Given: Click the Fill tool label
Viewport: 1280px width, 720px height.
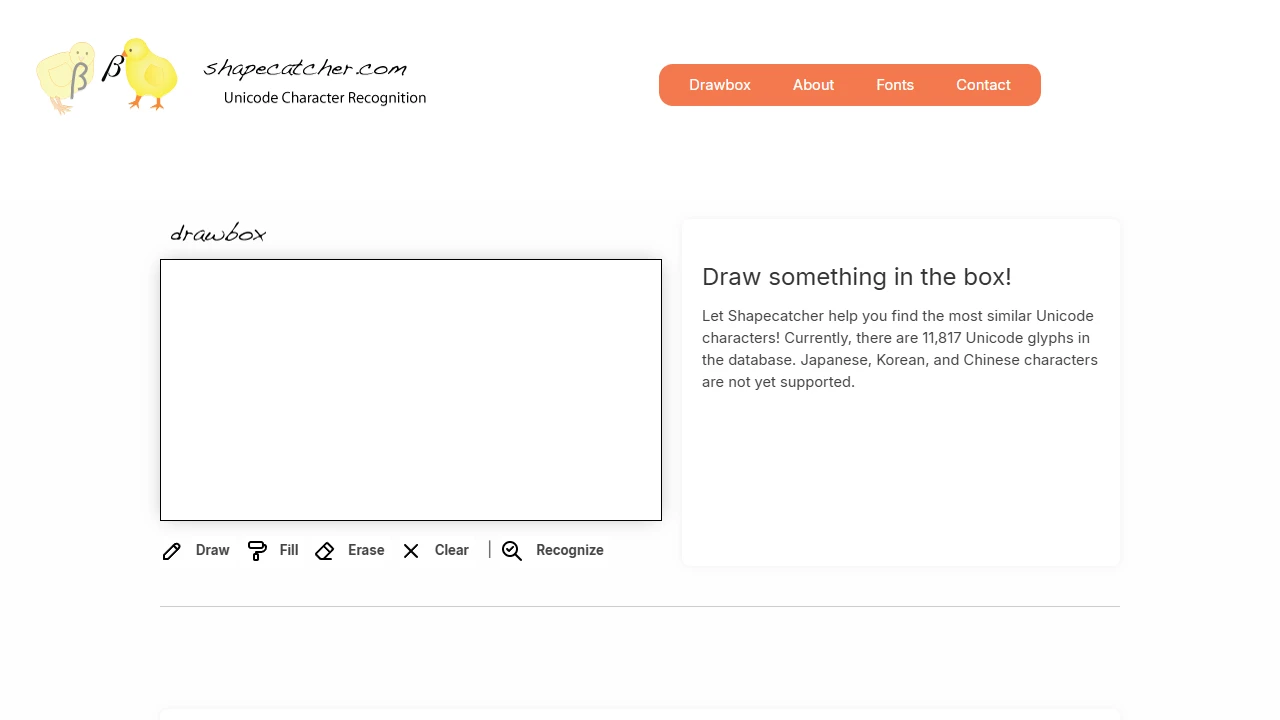Looking at the screenshot, I should point(288,550).
